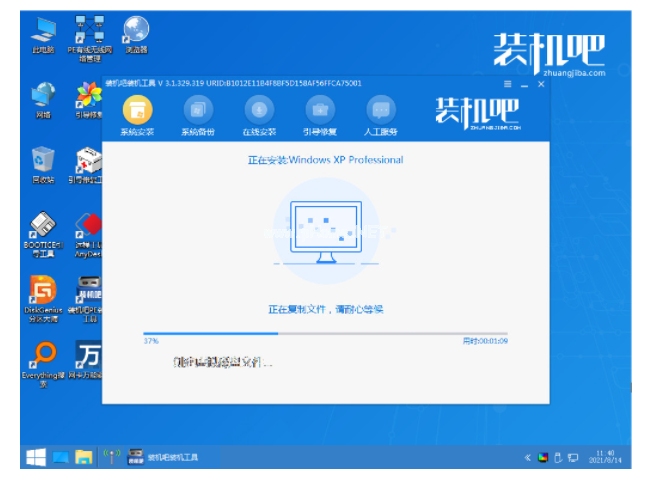Open the 万 network card driver desktop icon
The image size is (660, 481).
86,360
